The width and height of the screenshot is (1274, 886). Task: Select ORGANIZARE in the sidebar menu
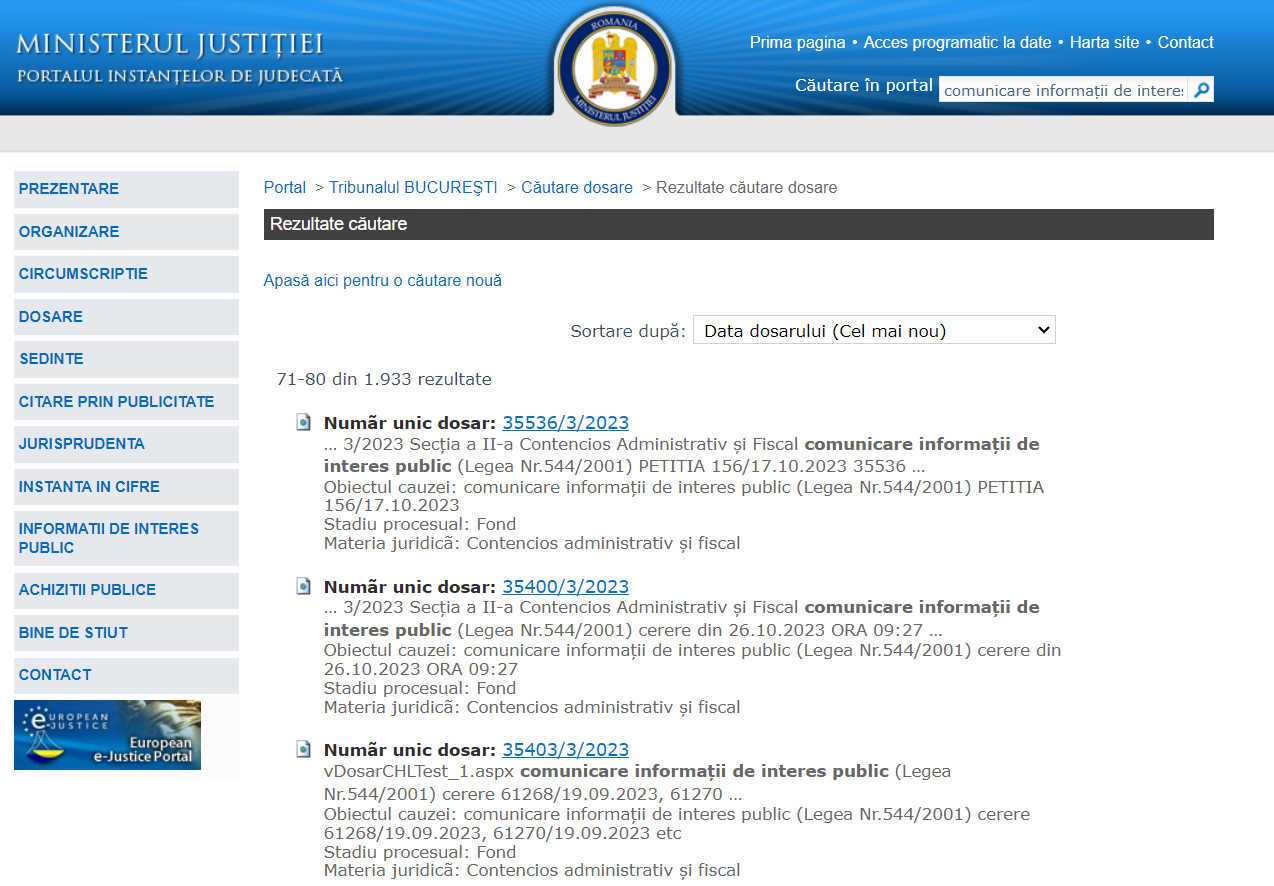(126, 232)
